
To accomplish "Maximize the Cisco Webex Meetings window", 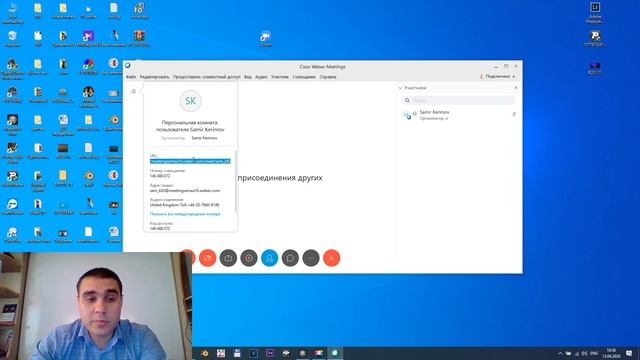I will [506, 66].
